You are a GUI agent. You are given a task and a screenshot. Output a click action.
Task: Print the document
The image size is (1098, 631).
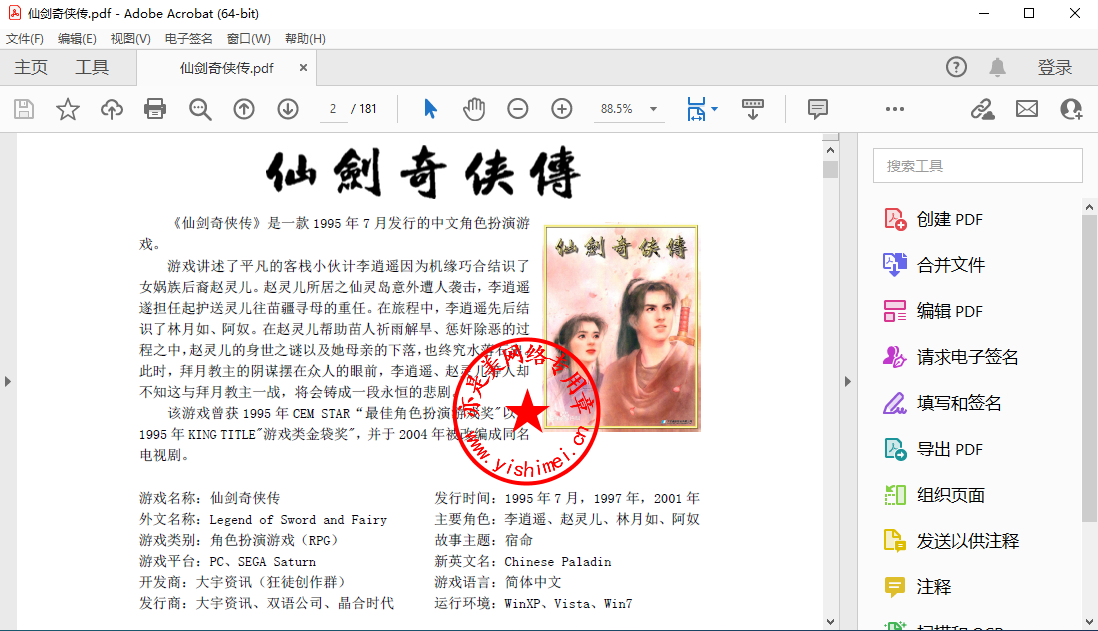pyautogui.click(x=155, y=109)
